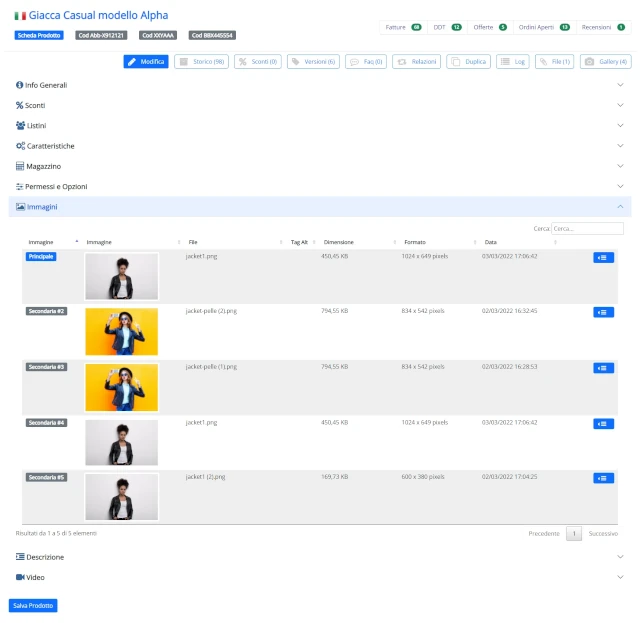The width and height of the screenshot is (640, 623).
Task: Expand the Descrizione section chevron
Action: 620,556
